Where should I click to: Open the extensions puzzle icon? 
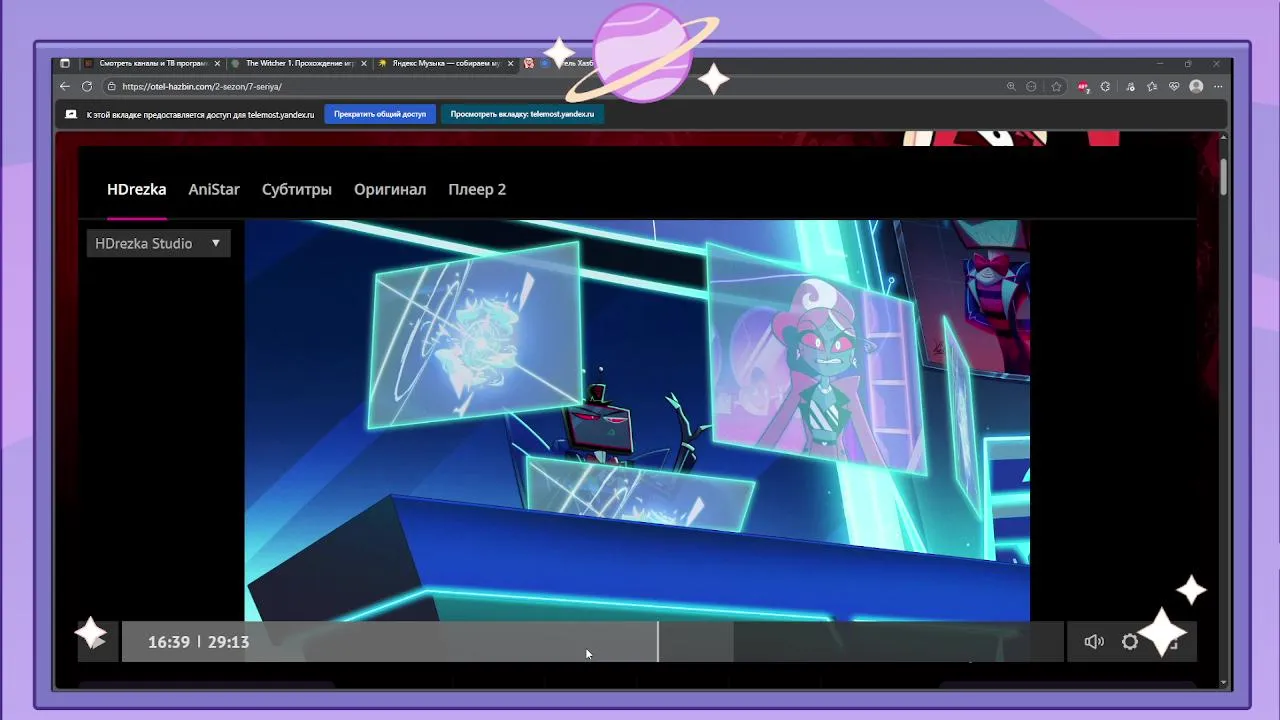(x=1105, y=87)
